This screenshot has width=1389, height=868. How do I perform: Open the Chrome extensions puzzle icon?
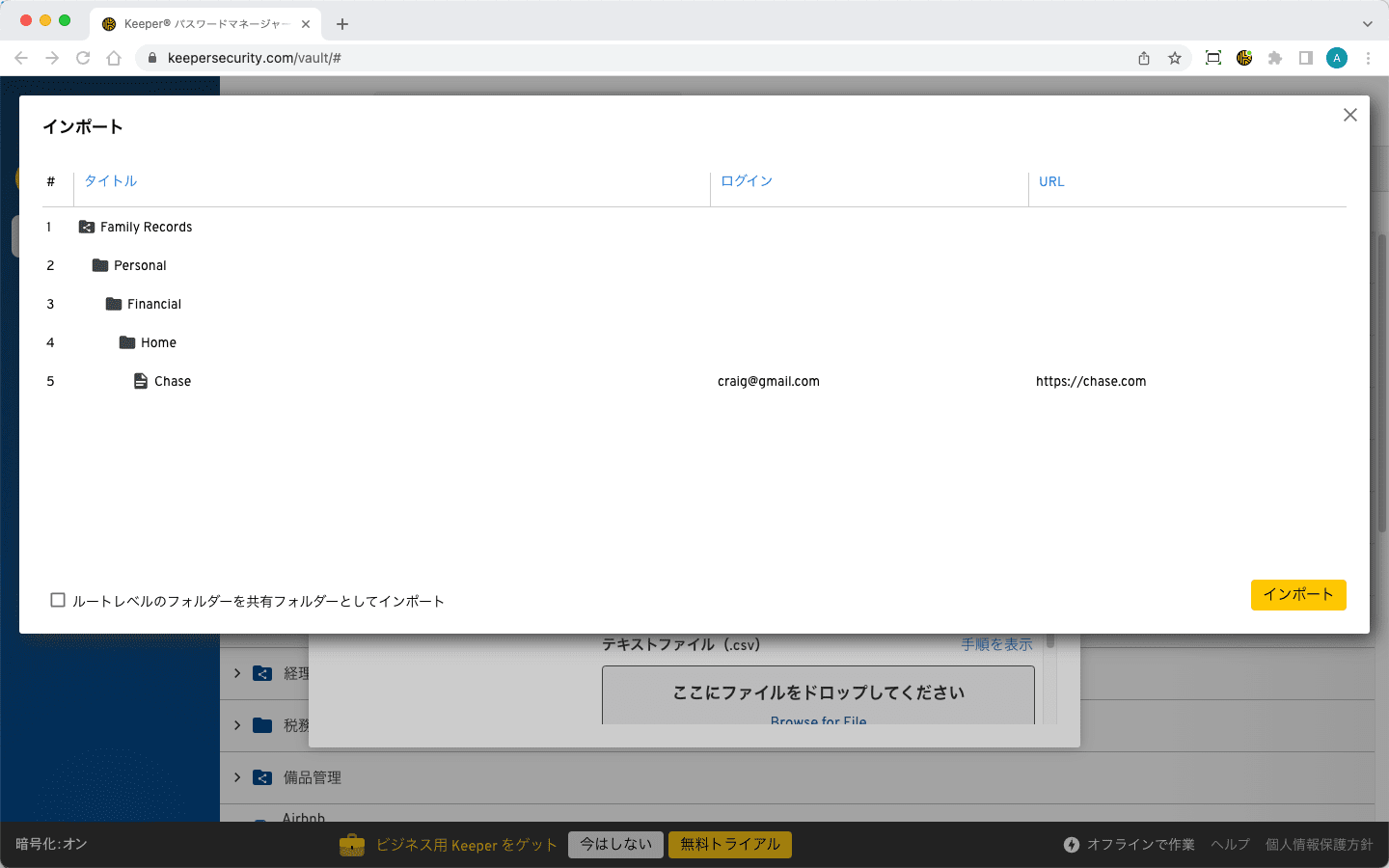click(x=1275, y=58)
